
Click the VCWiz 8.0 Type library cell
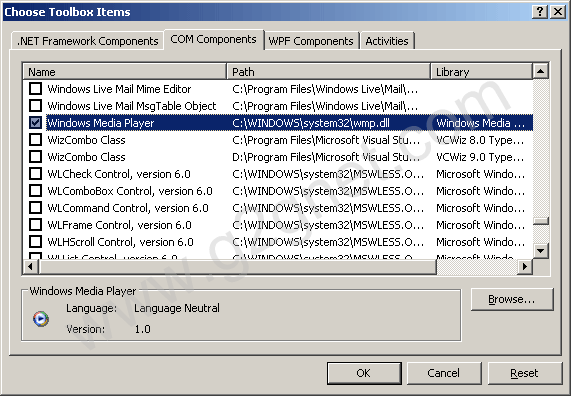click(x=480, y=140)
